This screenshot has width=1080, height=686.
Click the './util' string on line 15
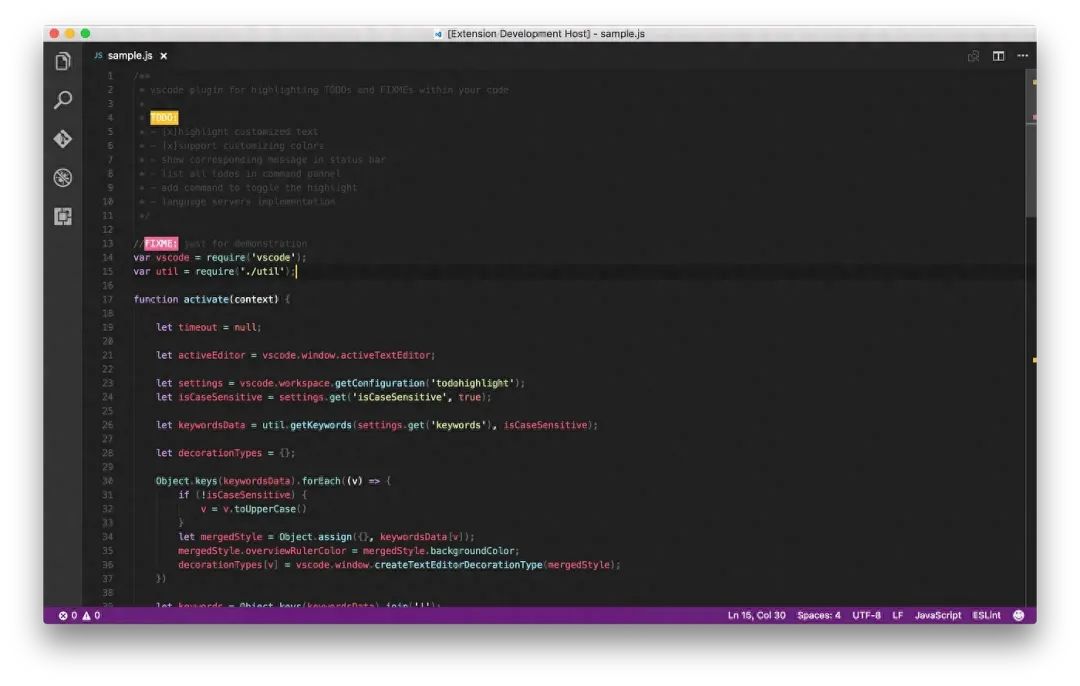click(262, 271)
